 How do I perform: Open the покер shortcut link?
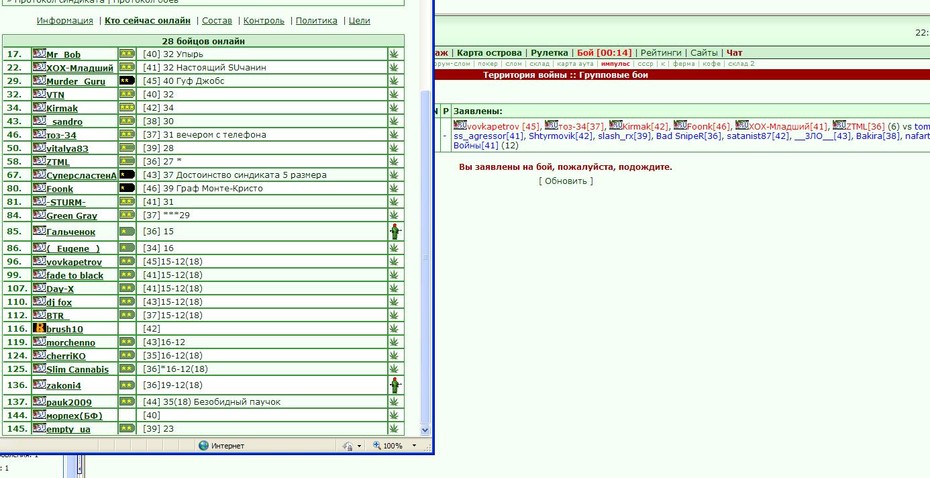coord(488,63)
